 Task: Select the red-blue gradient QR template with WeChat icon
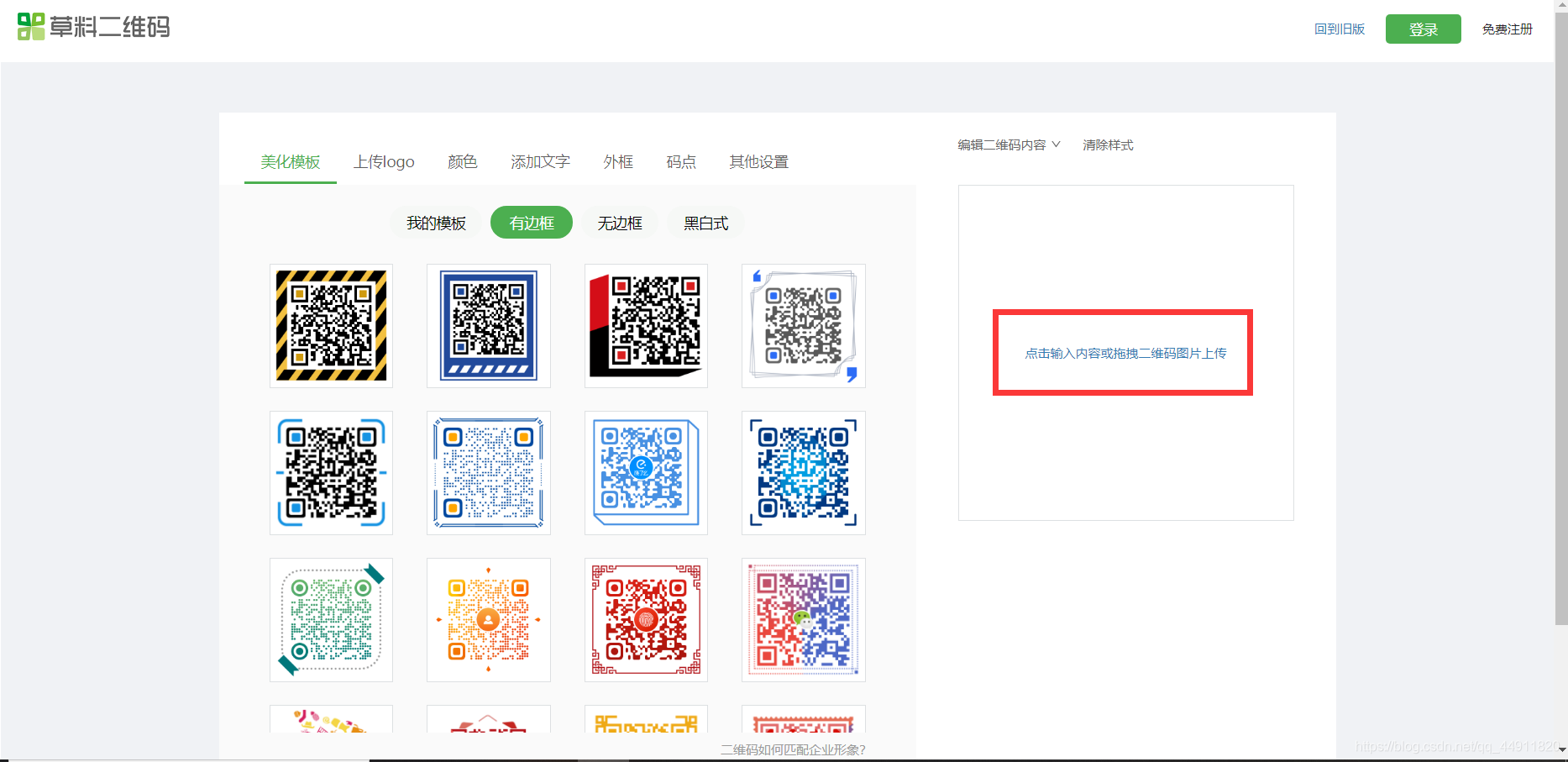click(x=804, y=620)
